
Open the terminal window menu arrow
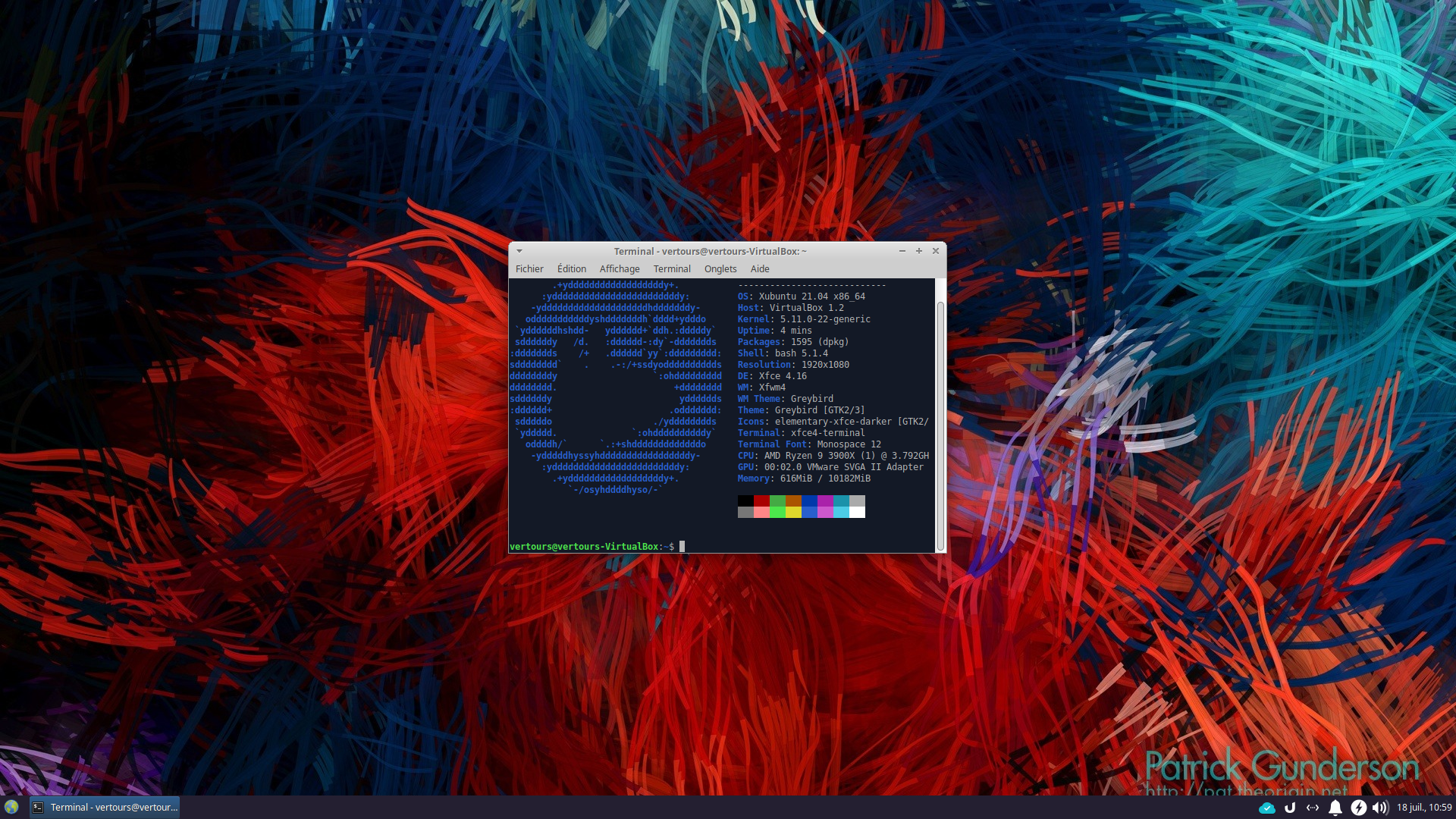(x=519, y=251)
